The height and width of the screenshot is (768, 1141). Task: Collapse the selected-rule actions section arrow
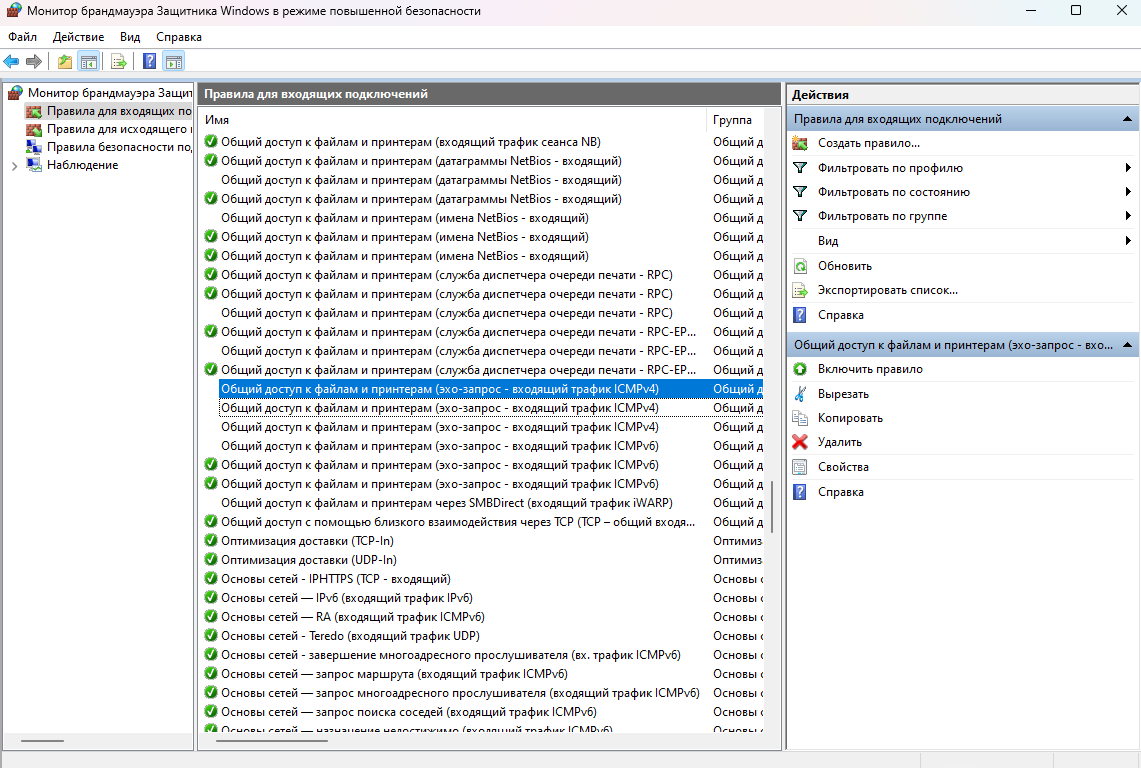[x=1127, y=345]
